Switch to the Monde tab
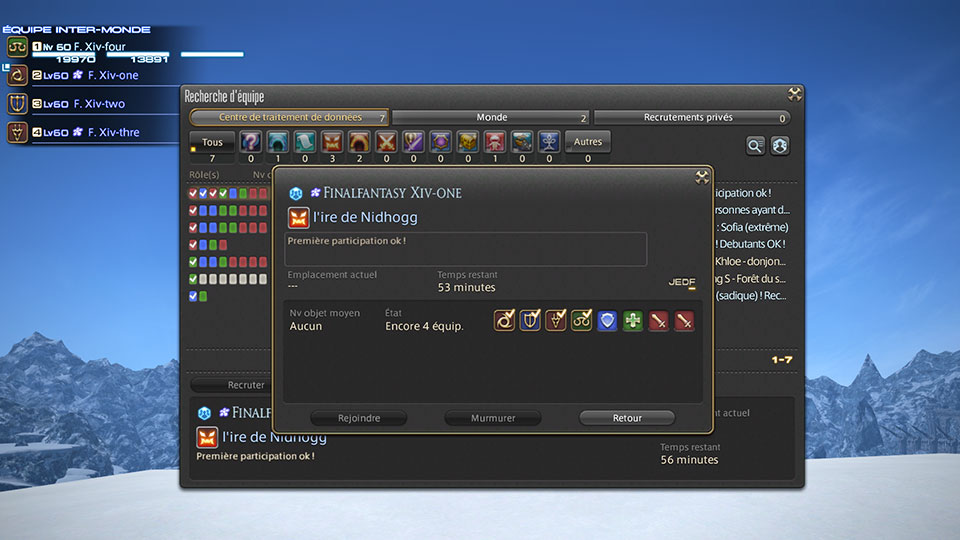The width and height of the screenshot is (960, 540). tap(491, 118)
